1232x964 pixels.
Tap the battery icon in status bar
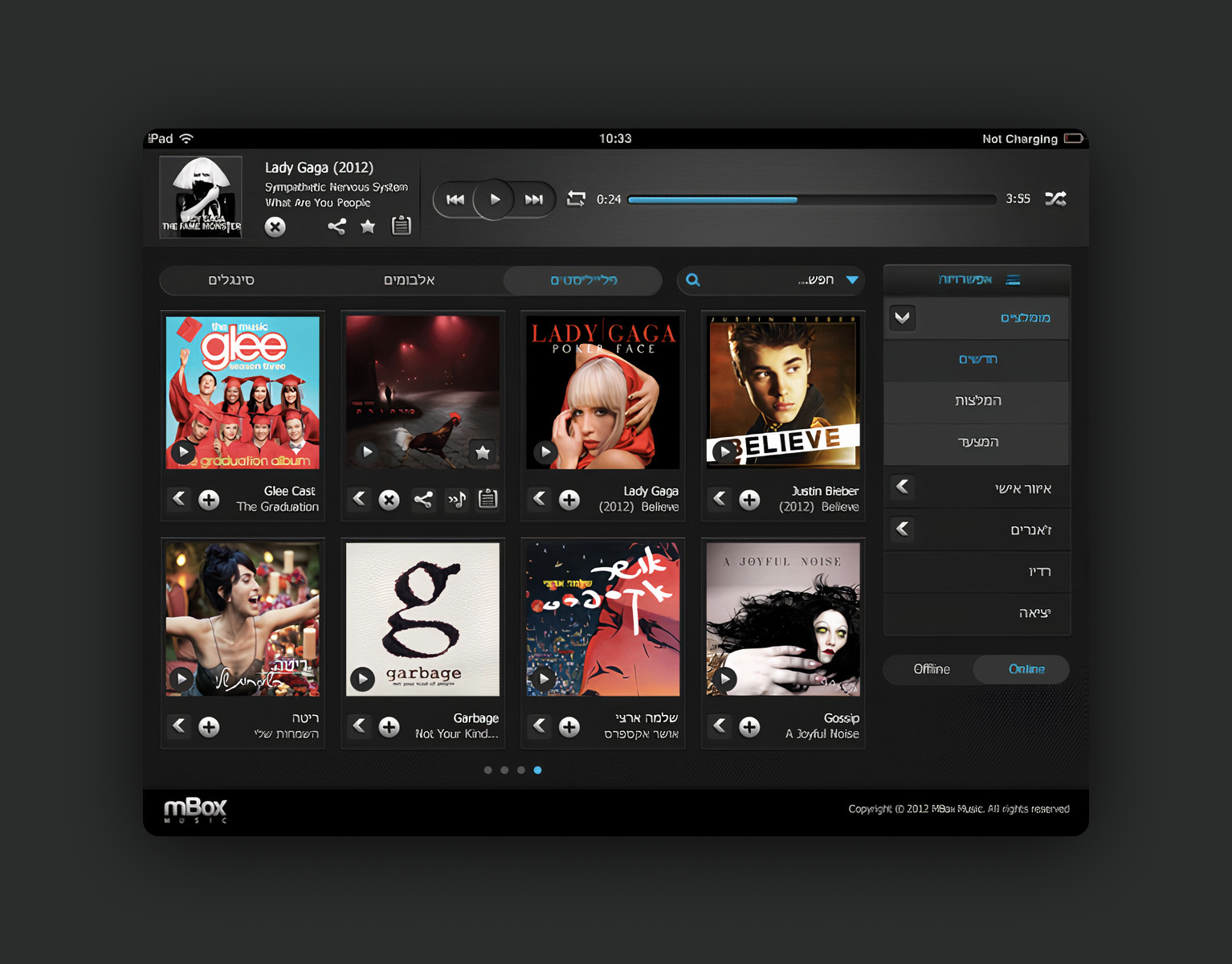[x=1074, y=138]
